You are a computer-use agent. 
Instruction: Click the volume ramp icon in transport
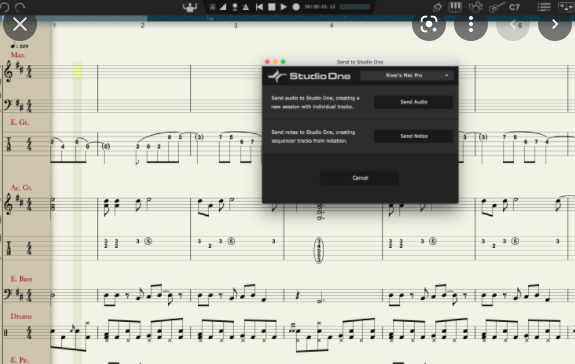tap(223, 7)
